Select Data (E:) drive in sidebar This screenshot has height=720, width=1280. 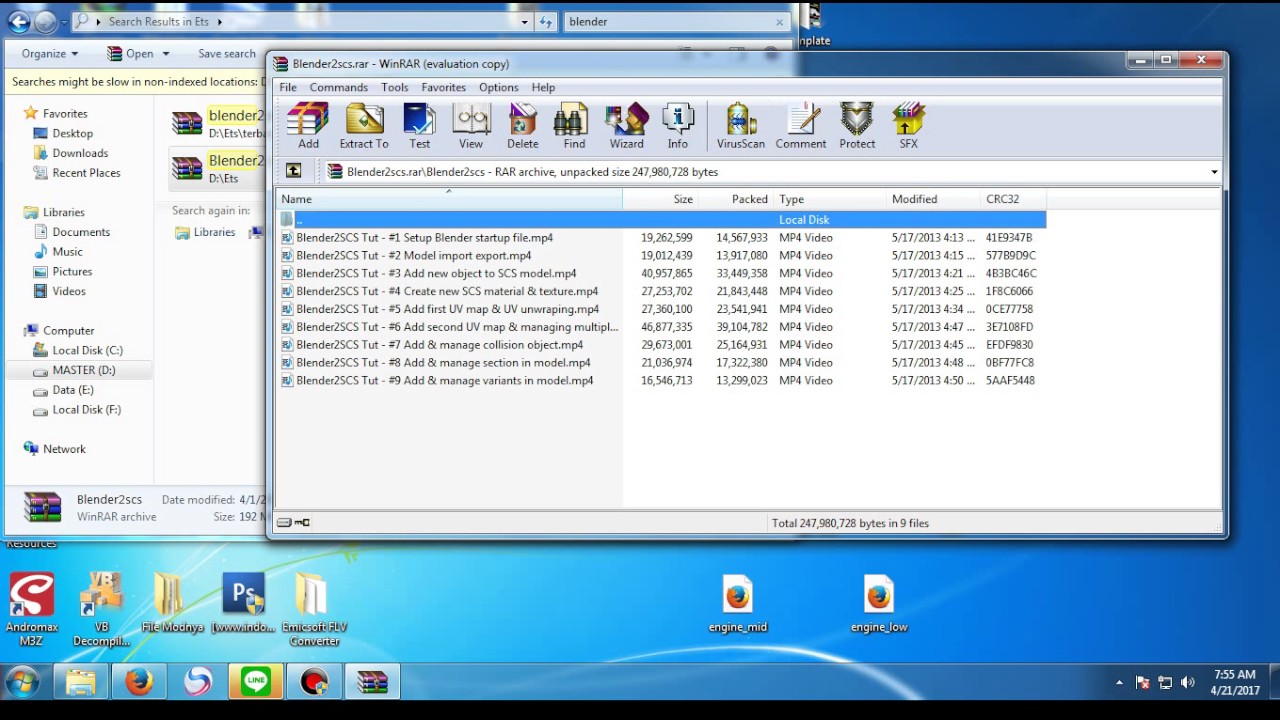(73, 390)
